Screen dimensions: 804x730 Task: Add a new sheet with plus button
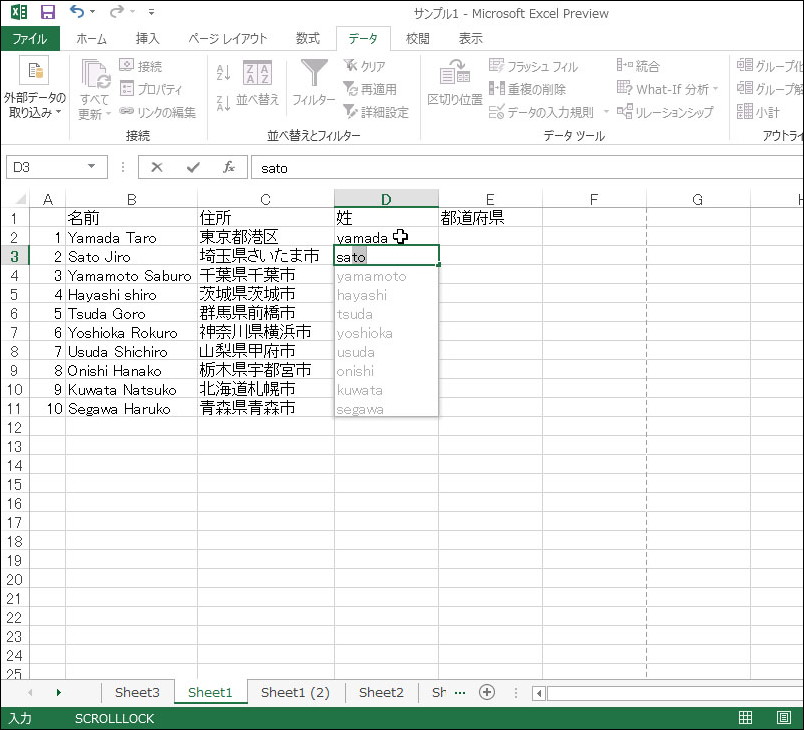(487, 692)
